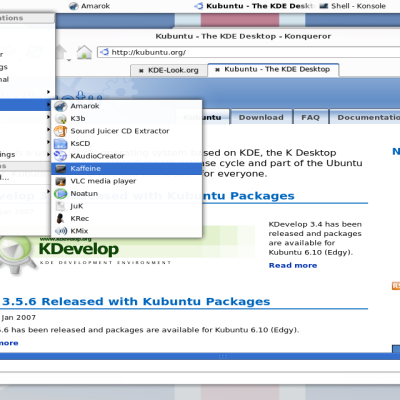Open K3b from the menu
Image resolution: width=400 pixels, height=400 pixels.
click(x=127, y=118)
